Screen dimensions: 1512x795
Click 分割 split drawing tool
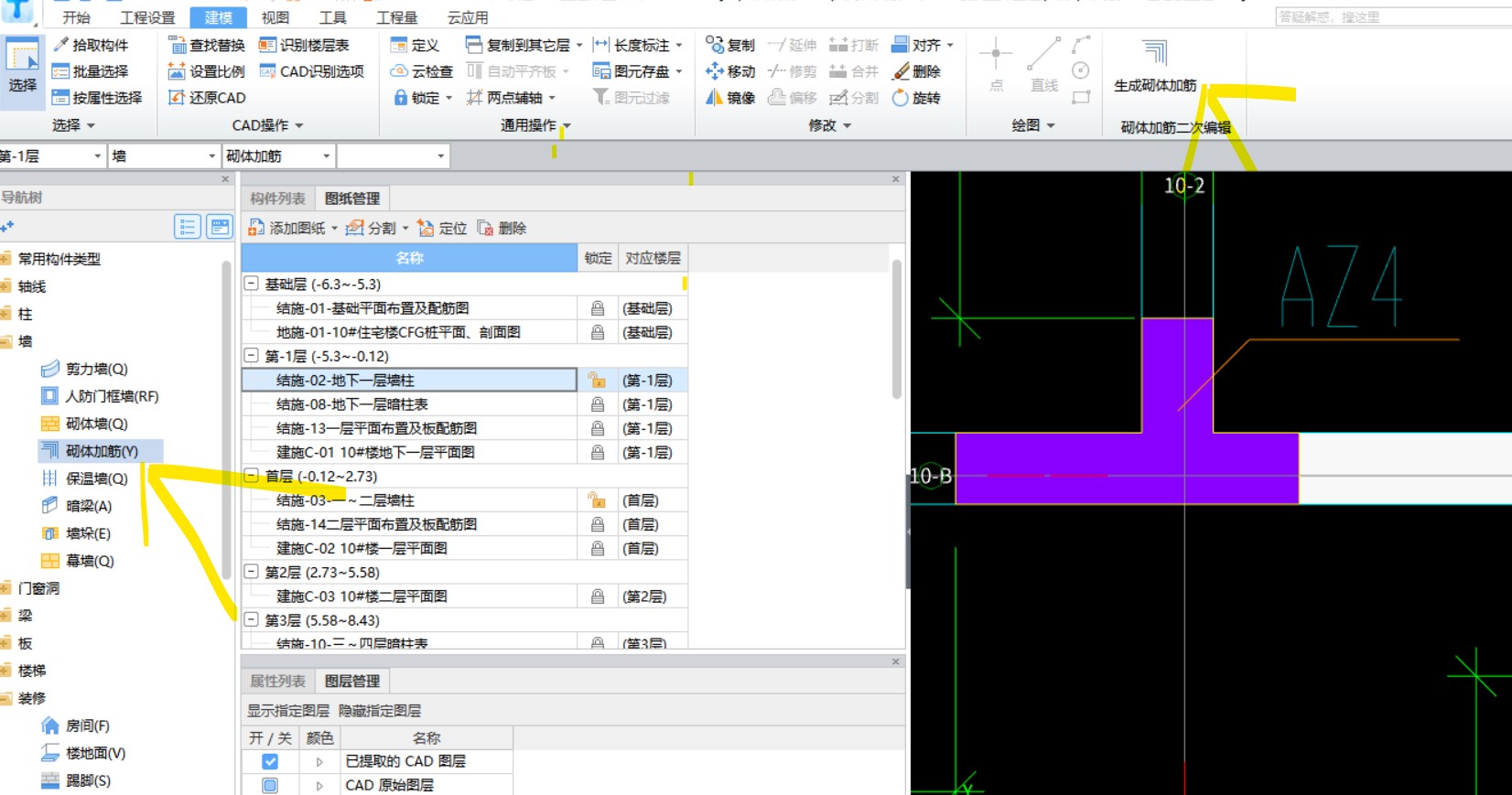point(371,228)
